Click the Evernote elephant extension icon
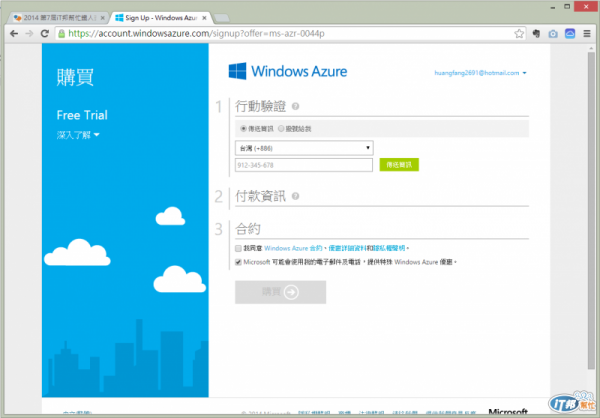Viewport: 600px width, 418px height. click(536, 34)
